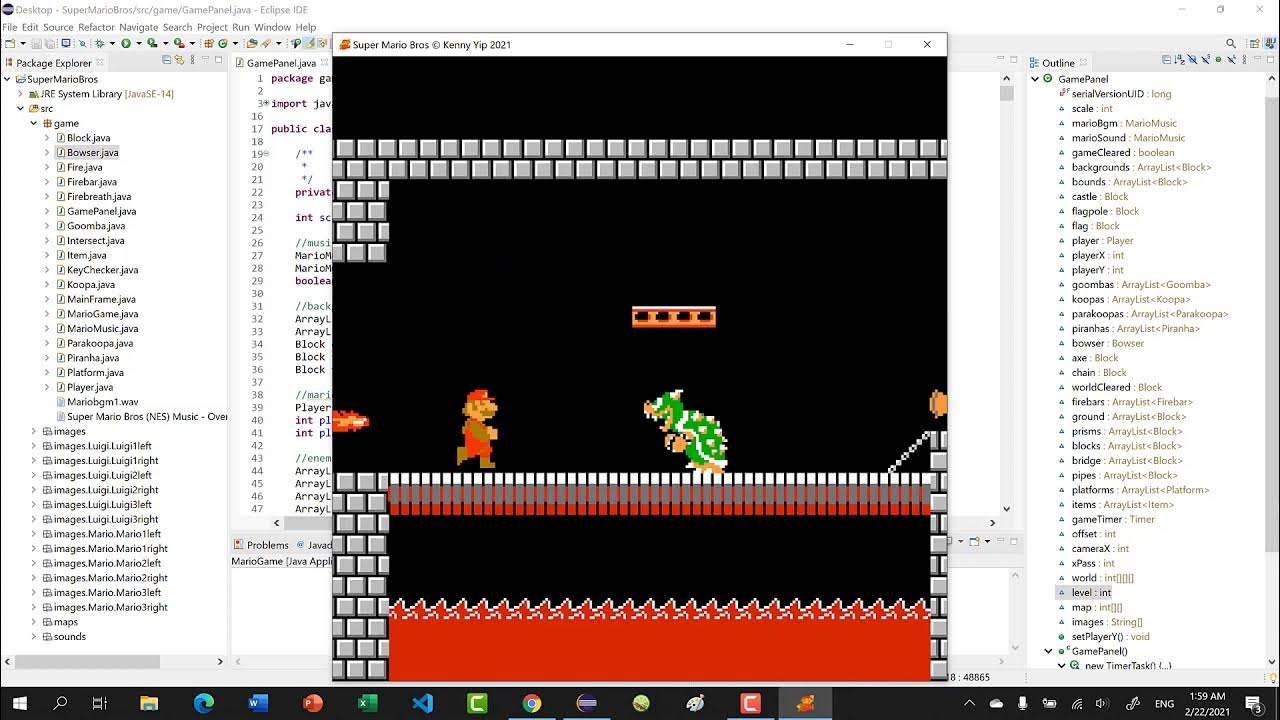This screenshot has width=1280, height=720.
Task: Collapse all in the Outline view
Action: tap(1166, 60)
